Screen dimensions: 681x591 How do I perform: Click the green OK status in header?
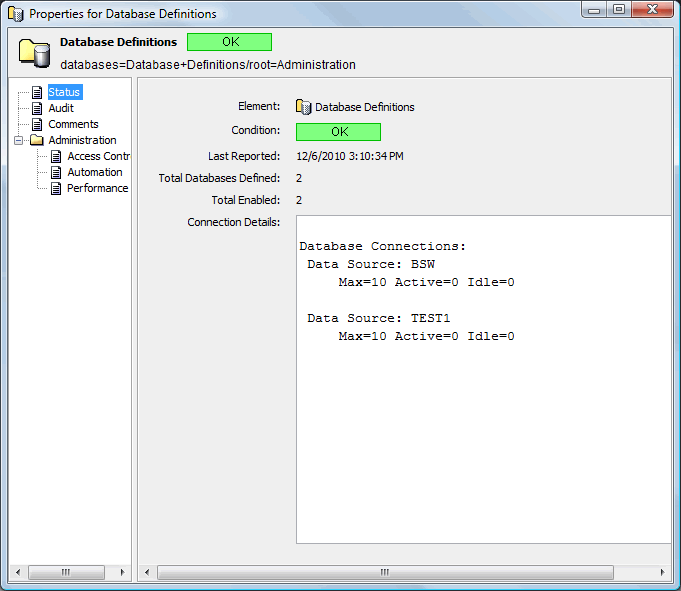tap(229, 42)
